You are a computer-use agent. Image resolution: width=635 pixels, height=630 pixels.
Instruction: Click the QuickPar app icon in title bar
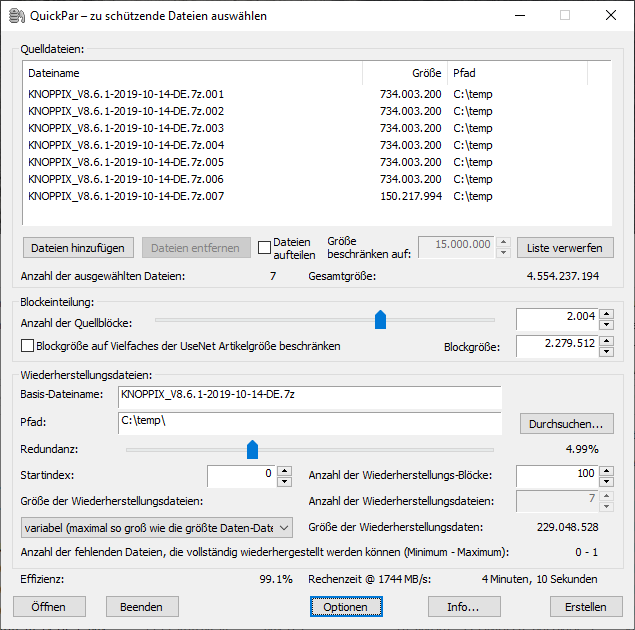(x=17, y=16)
